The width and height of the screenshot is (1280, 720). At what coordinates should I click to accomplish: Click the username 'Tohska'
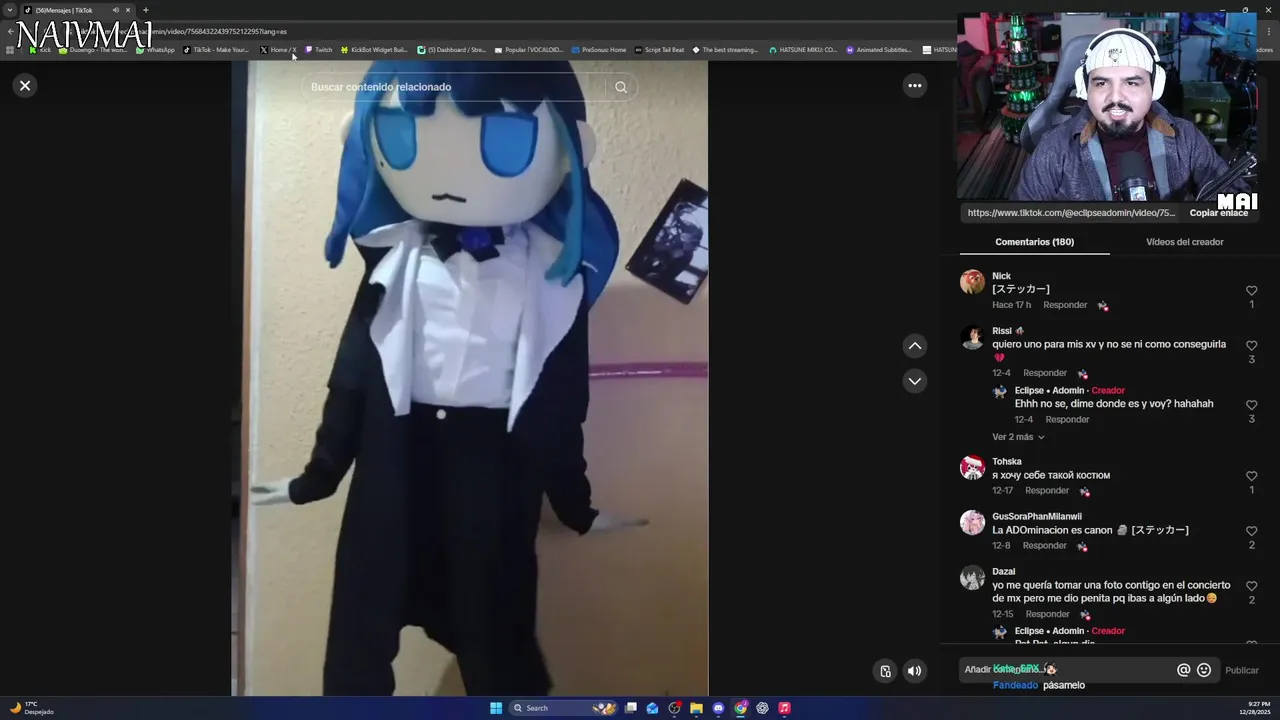pos(1007,462)
